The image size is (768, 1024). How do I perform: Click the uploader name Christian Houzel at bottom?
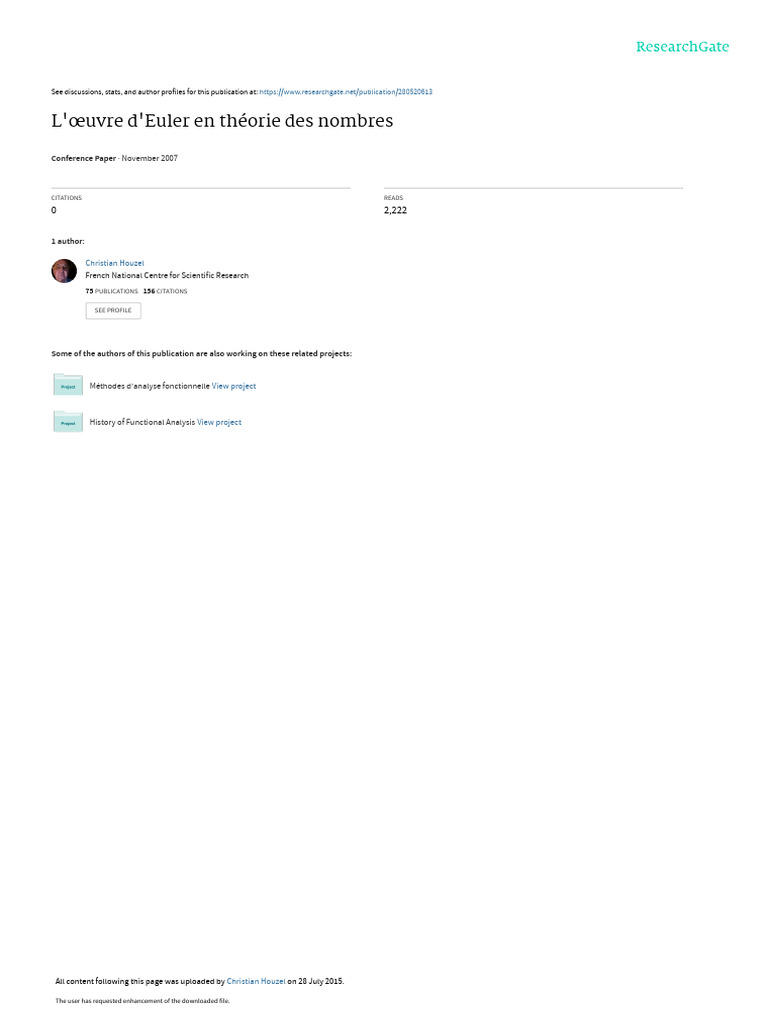(256, 981)
